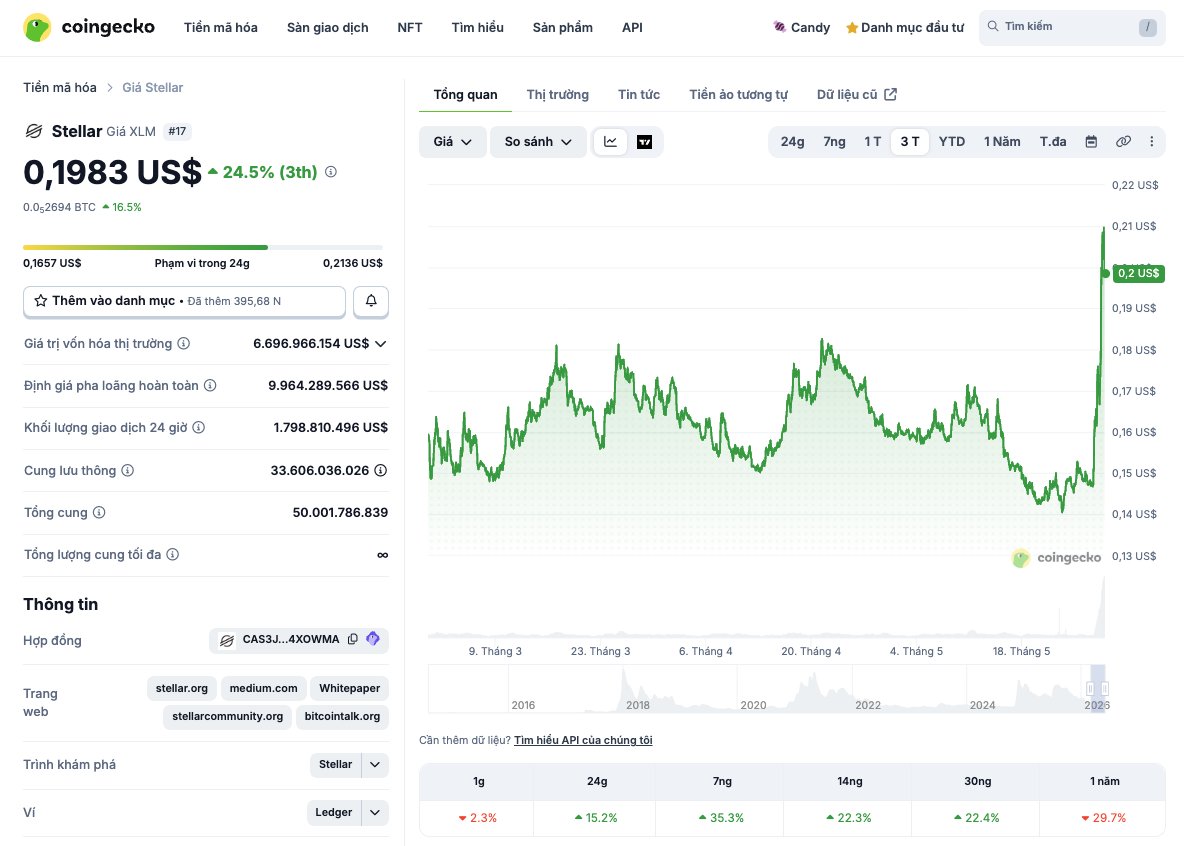The width and height of the screenshot is (1184, 846).
Task: Select the 24g chart range
Action: 792,141
